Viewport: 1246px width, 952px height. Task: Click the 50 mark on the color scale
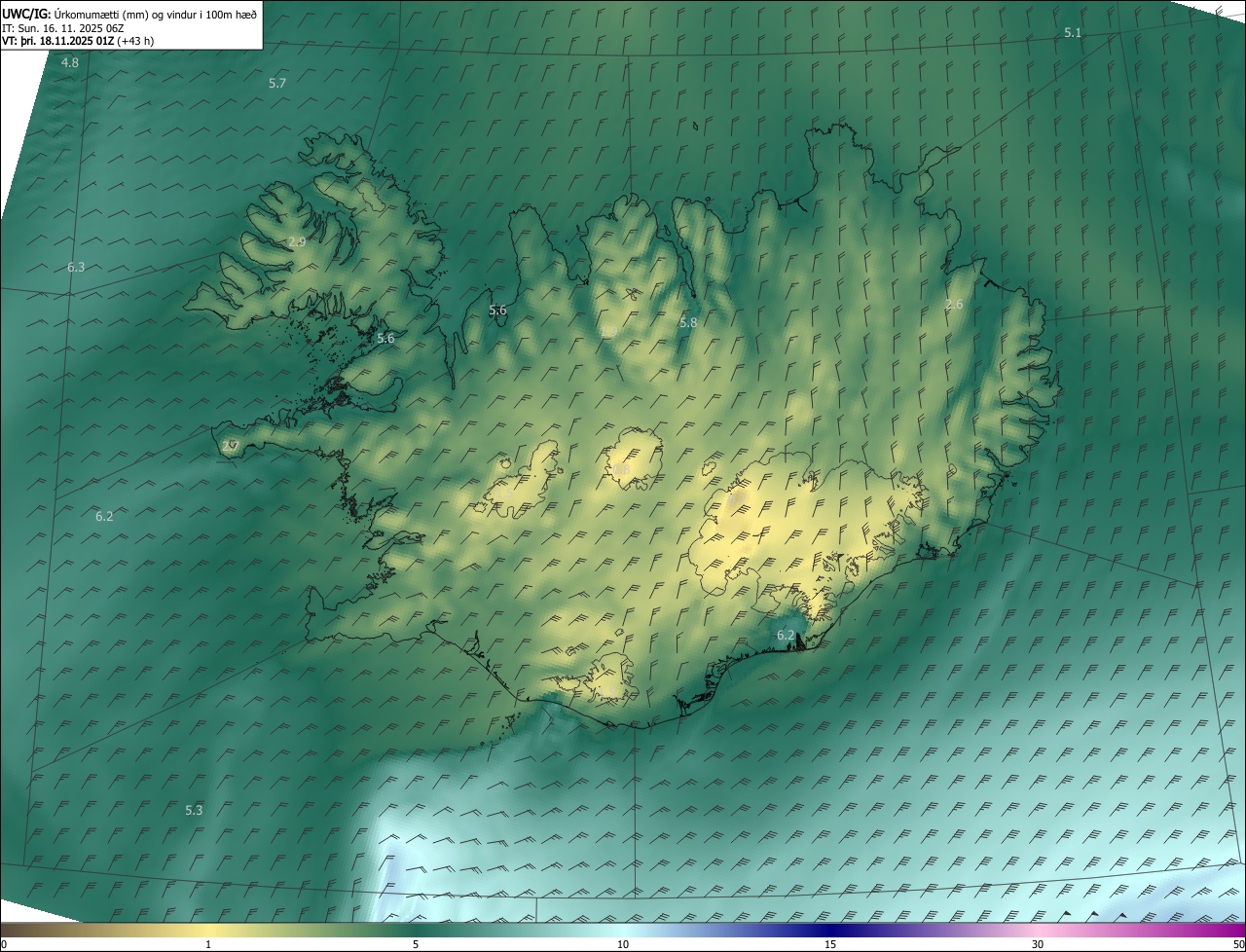pyautogui.click(x=1238, y=945)
